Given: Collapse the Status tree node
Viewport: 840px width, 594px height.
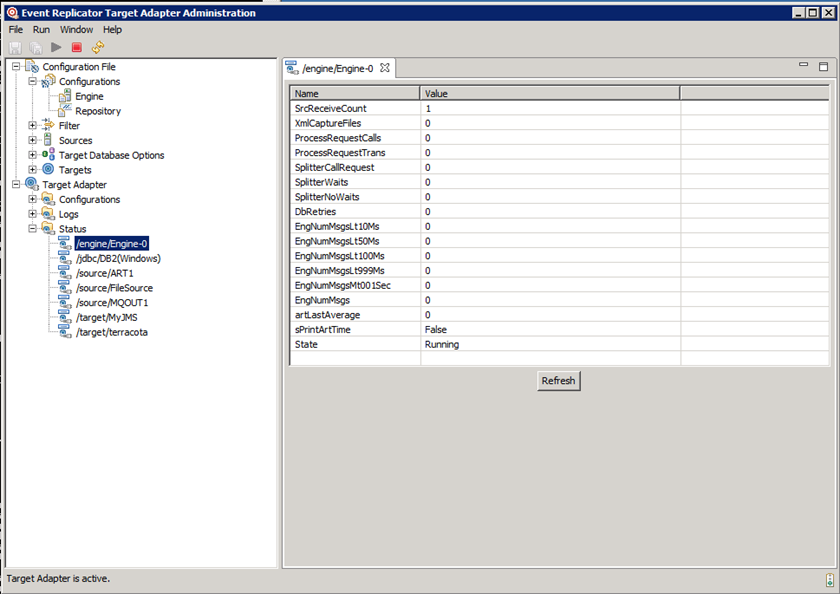Looking at the screenshot, I should pyautogui.click(x=33, y=229).
